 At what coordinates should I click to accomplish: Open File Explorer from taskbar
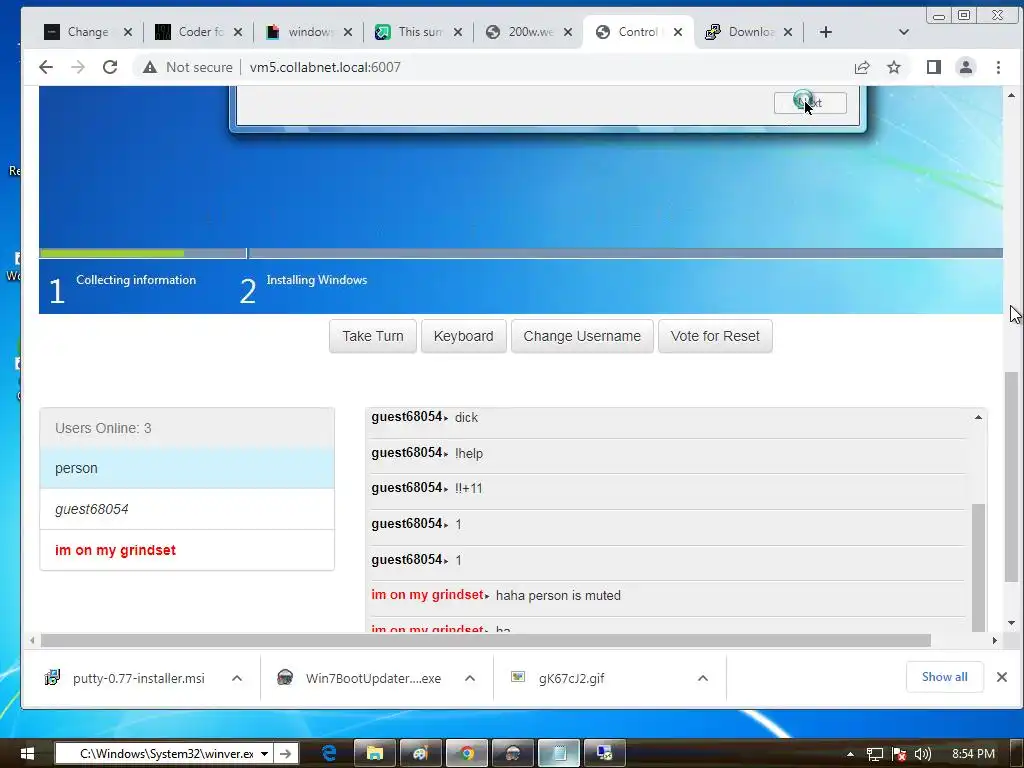(x=375, y=754)
